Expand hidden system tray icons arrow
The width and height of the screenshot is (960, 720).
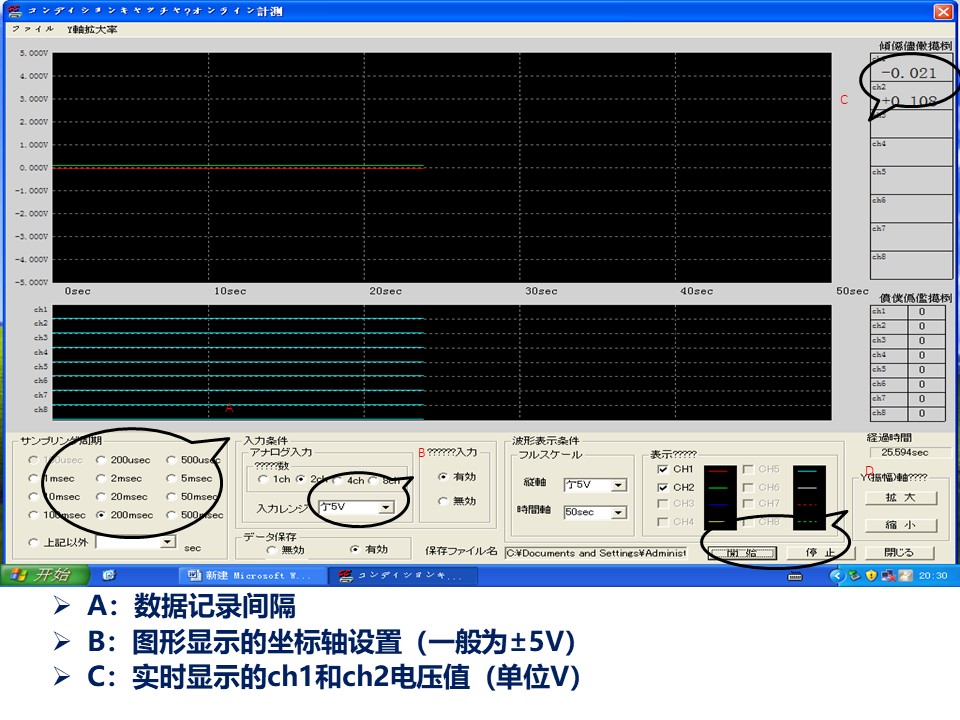(836, 576)
